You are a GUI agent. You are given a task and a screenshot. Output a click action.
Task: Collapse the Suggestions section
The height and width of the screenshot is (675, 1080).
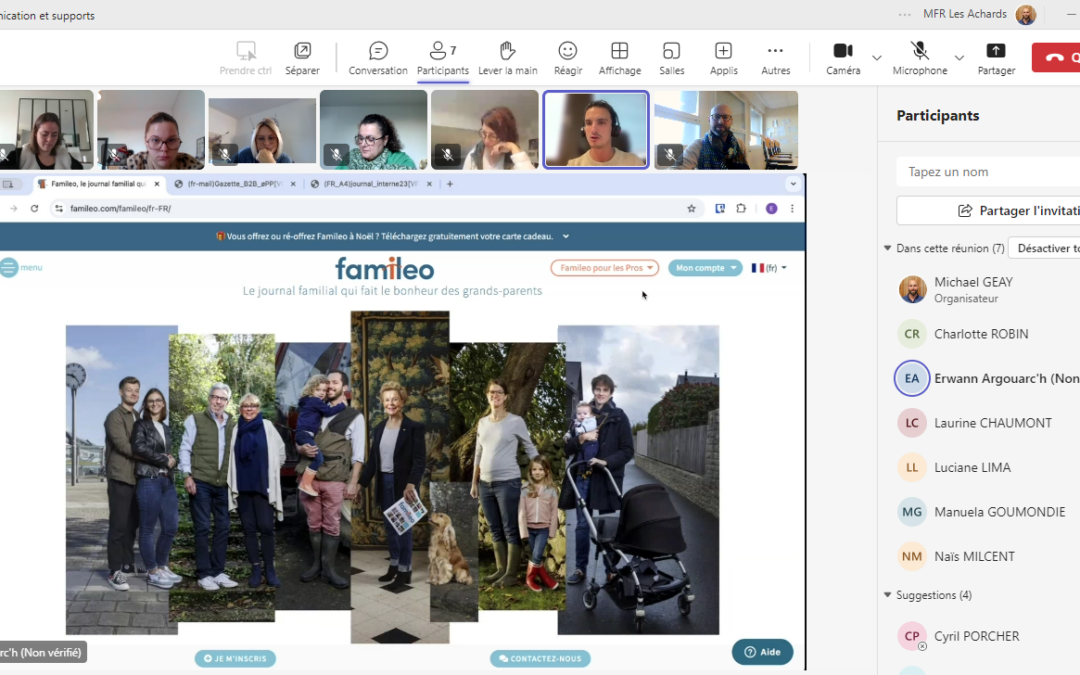887,594
